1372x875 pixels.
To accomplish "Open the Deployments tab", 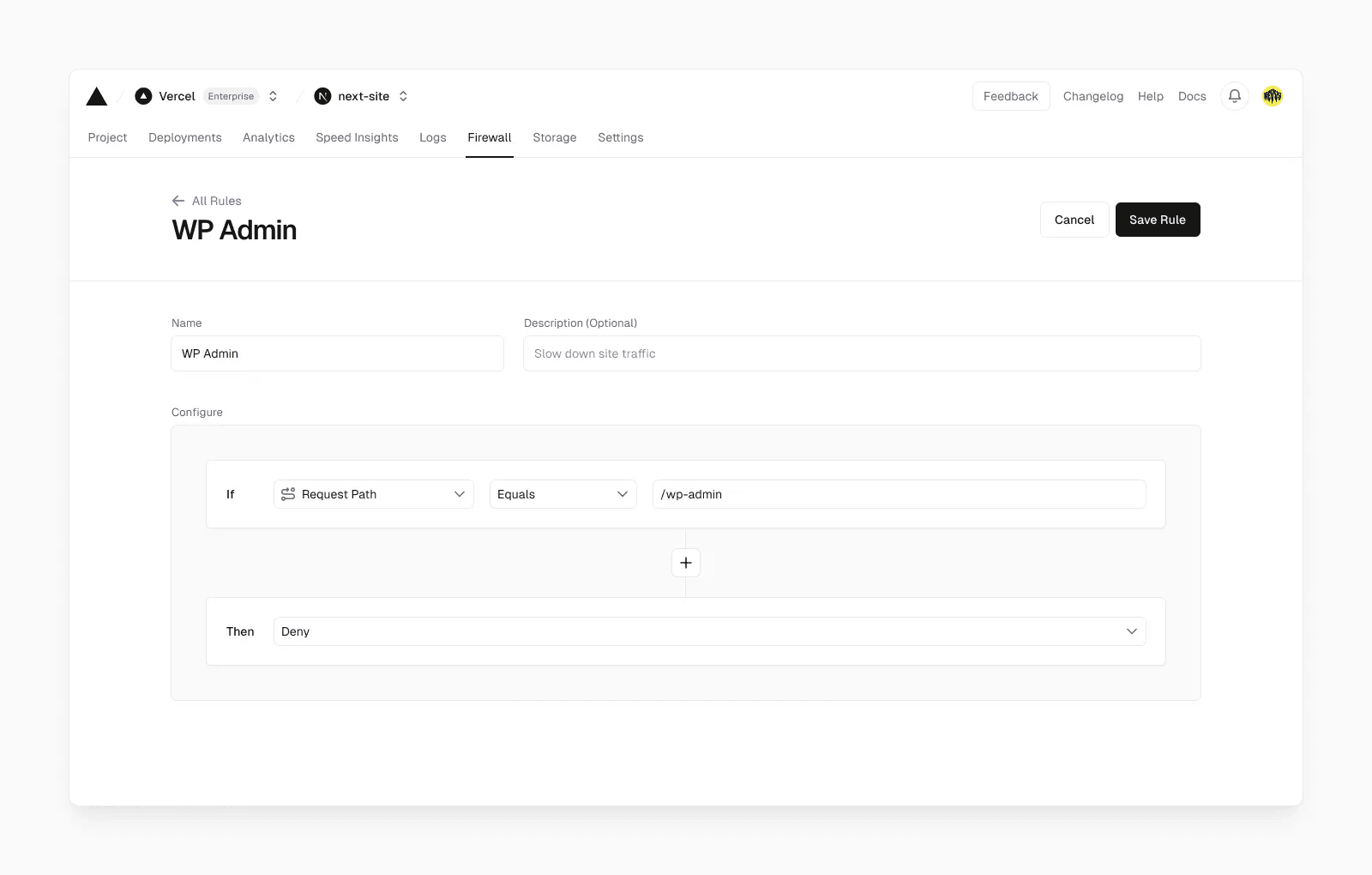I will [x=184, y=137].
